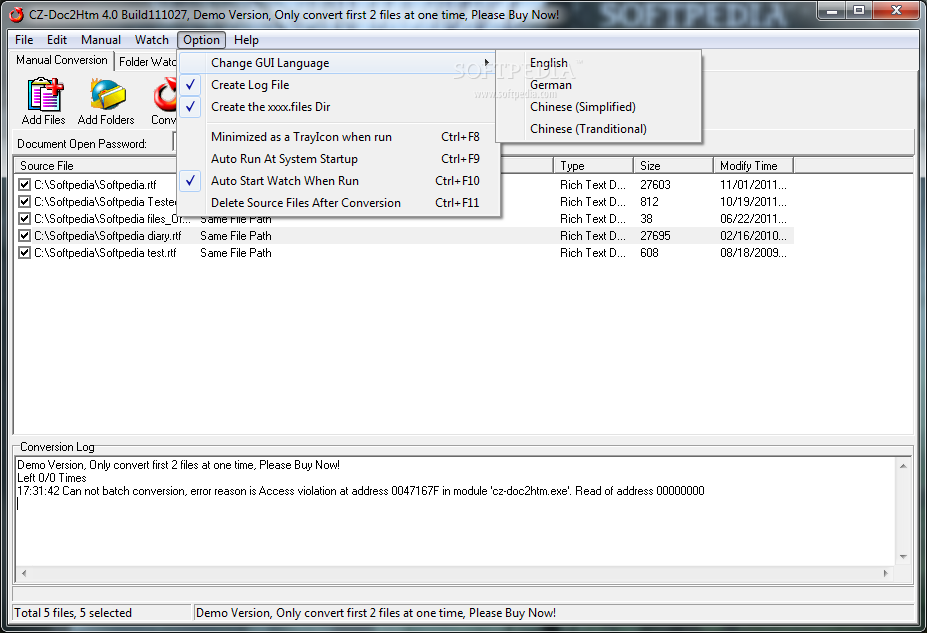Toggle checkbox for C:\Softpedia\Softpedia.rtf
The width and height of the screenshot is (927, 633).
coord(24,184)
